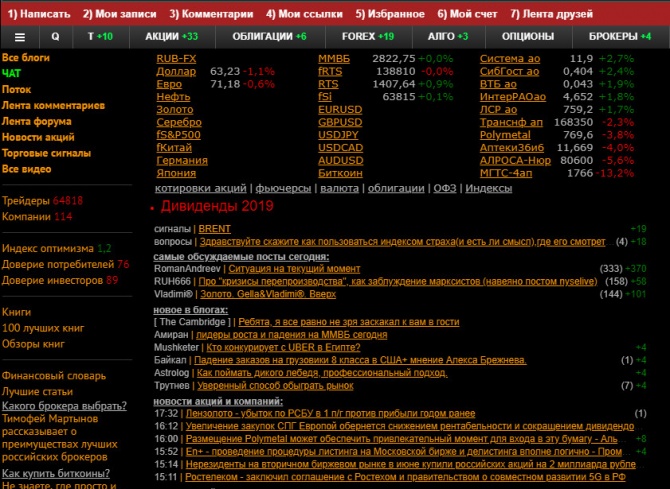Open 'Торговые сигналы' sidebar link
Image resolution: width=670 pixels, height=489 pixels.
tap(46, 153)
